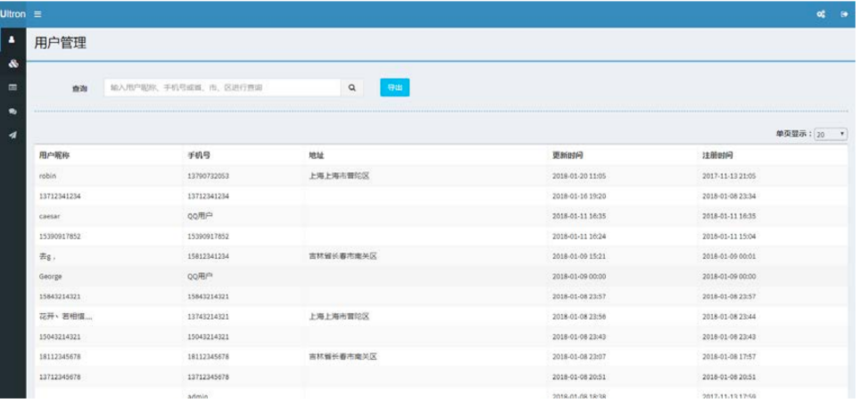Select nickname 13712341234 in first column
Viewport: 860px width, 399px height.
[60, 196]
